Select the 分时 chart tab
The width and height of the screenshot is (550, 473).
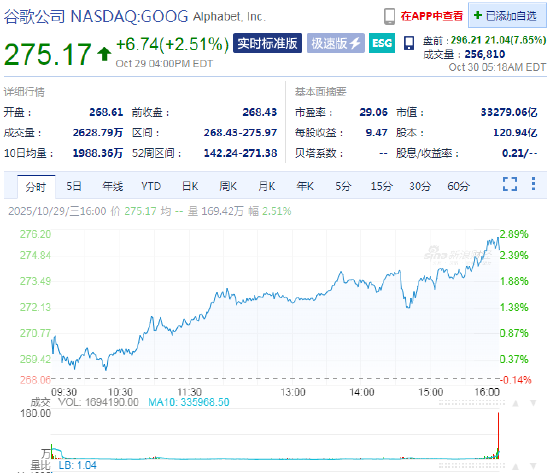(x=36, y=186)
